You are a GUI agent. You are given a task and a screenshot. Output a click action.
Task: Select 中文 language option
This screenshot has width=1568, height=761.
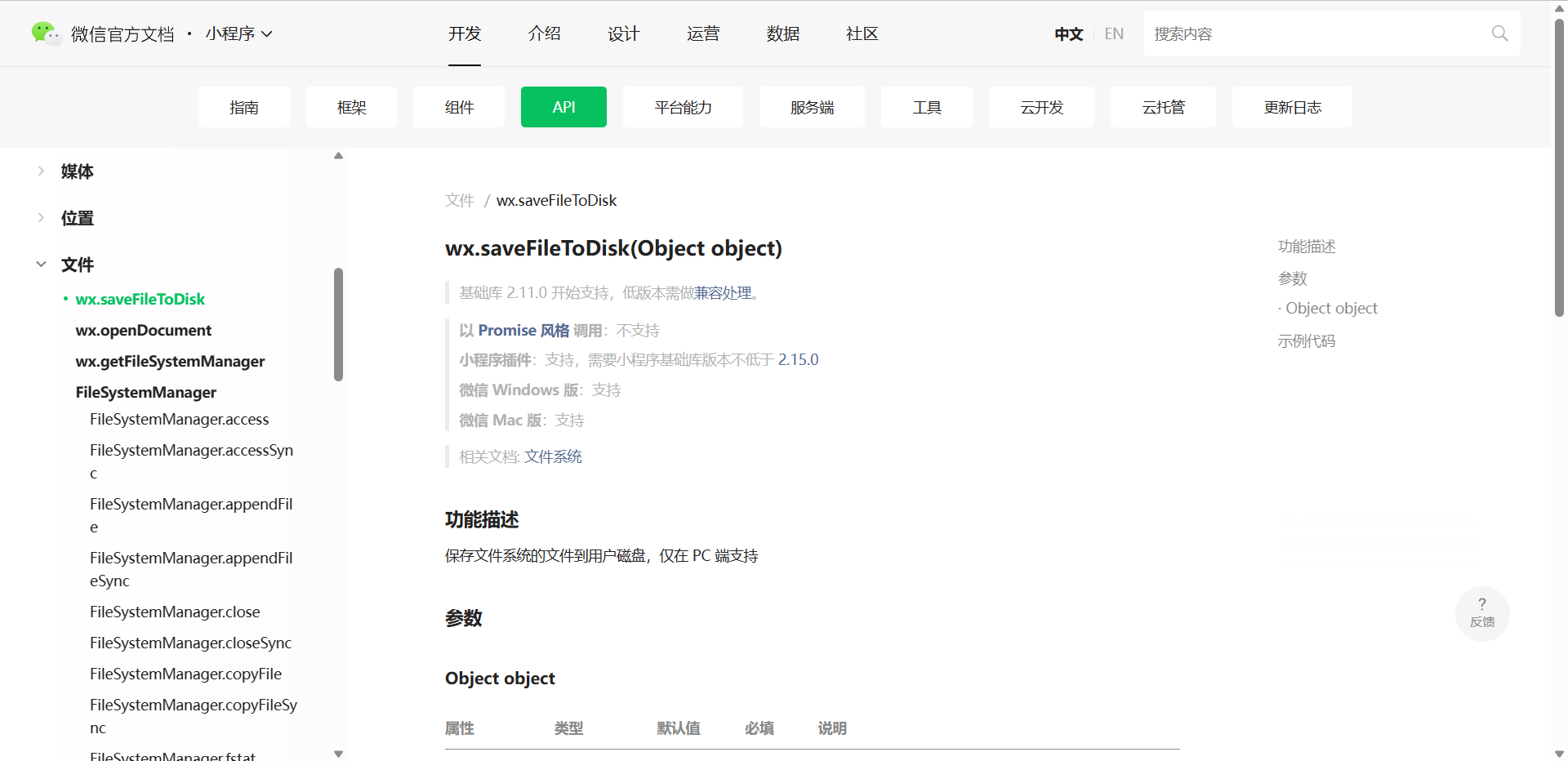pyautogui.click(x=1068, y=33)
